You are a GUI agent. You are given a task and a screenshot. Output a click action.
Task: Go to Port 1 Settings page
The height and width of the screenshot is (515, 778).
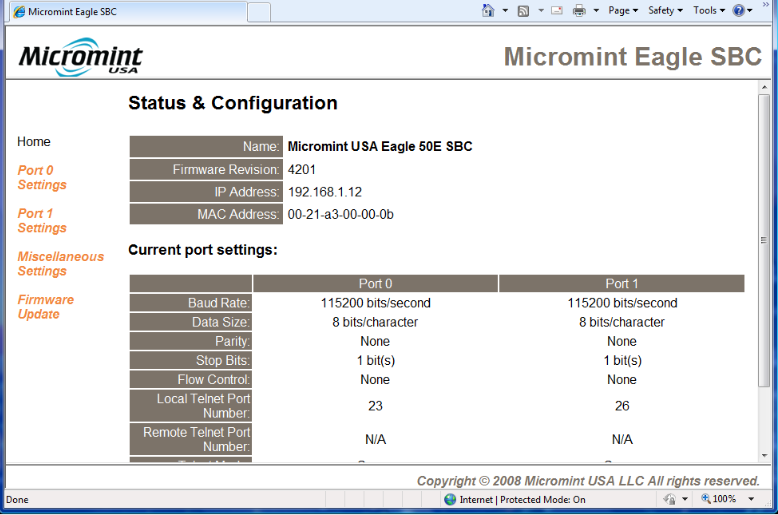click(x=42, y=221)
